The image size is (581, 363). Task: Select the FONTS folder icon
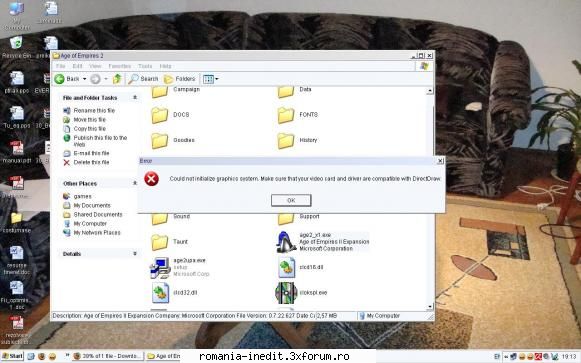point(286,115)
